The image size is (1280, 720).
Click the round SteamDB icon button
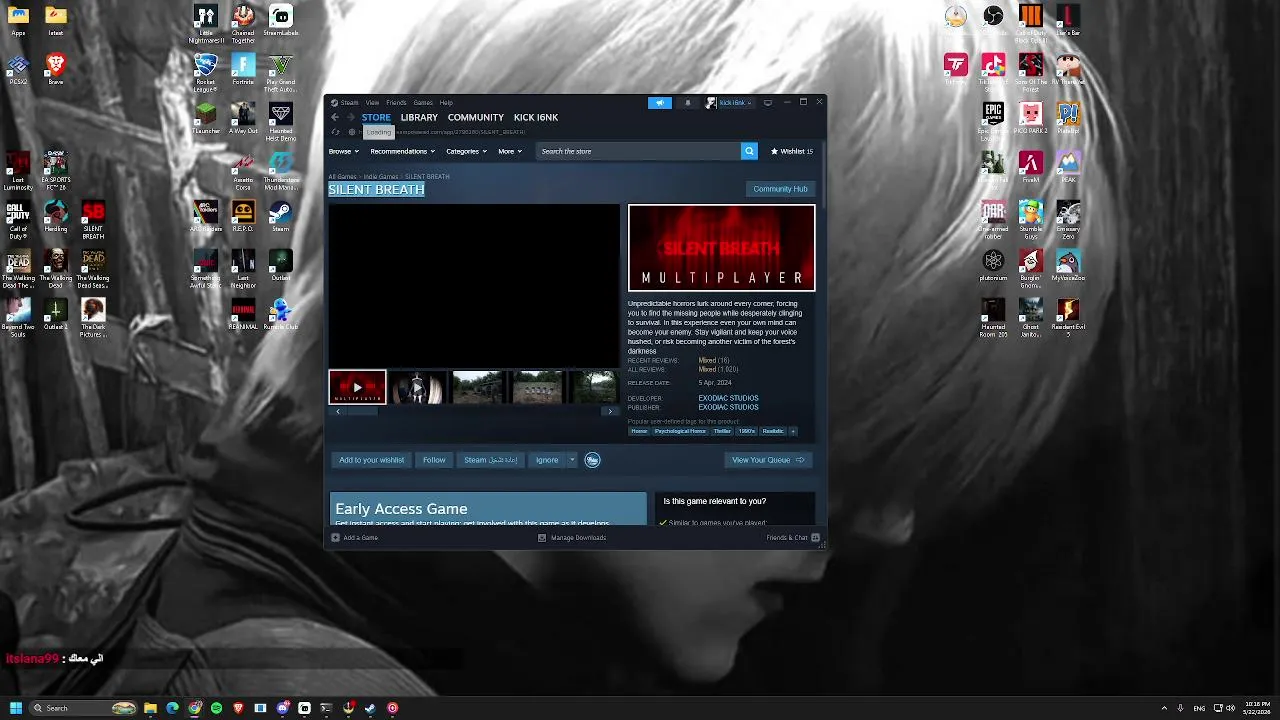point(592,460)
